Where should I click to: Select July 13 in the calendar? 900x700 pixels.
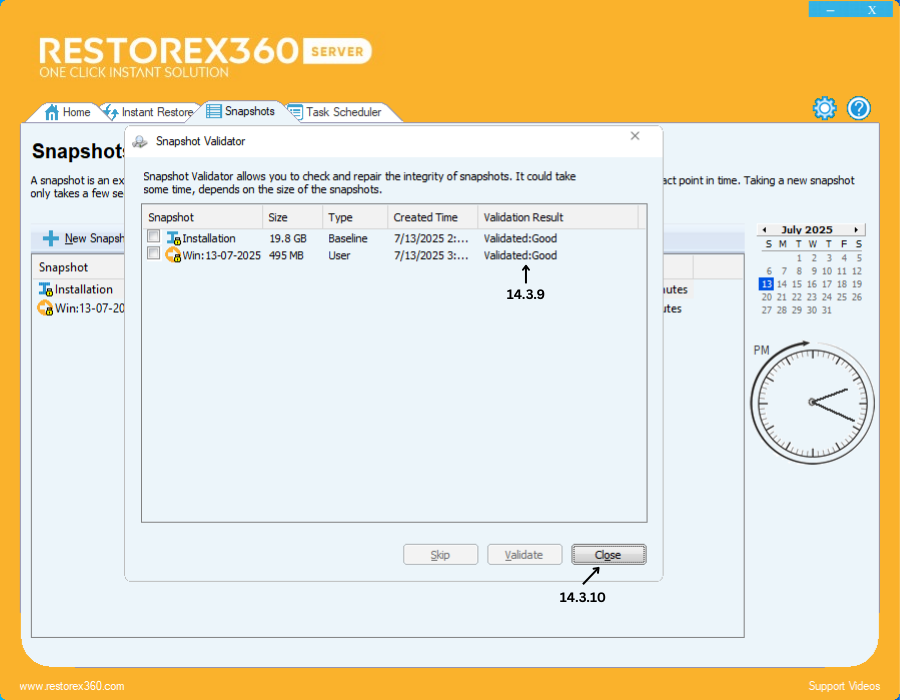pos(766,284)
